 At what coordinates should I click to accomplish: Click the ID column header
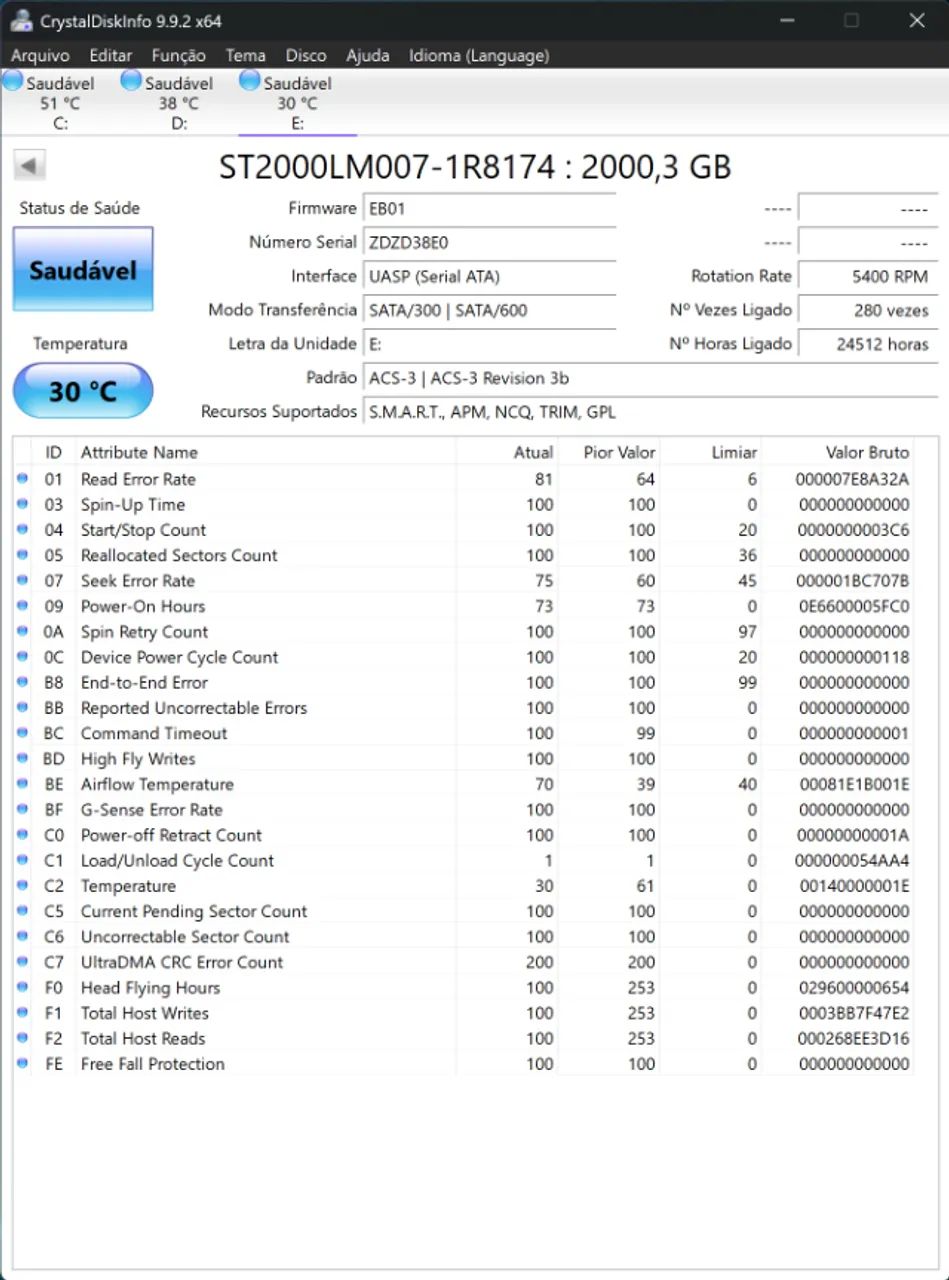coord(54,453)
